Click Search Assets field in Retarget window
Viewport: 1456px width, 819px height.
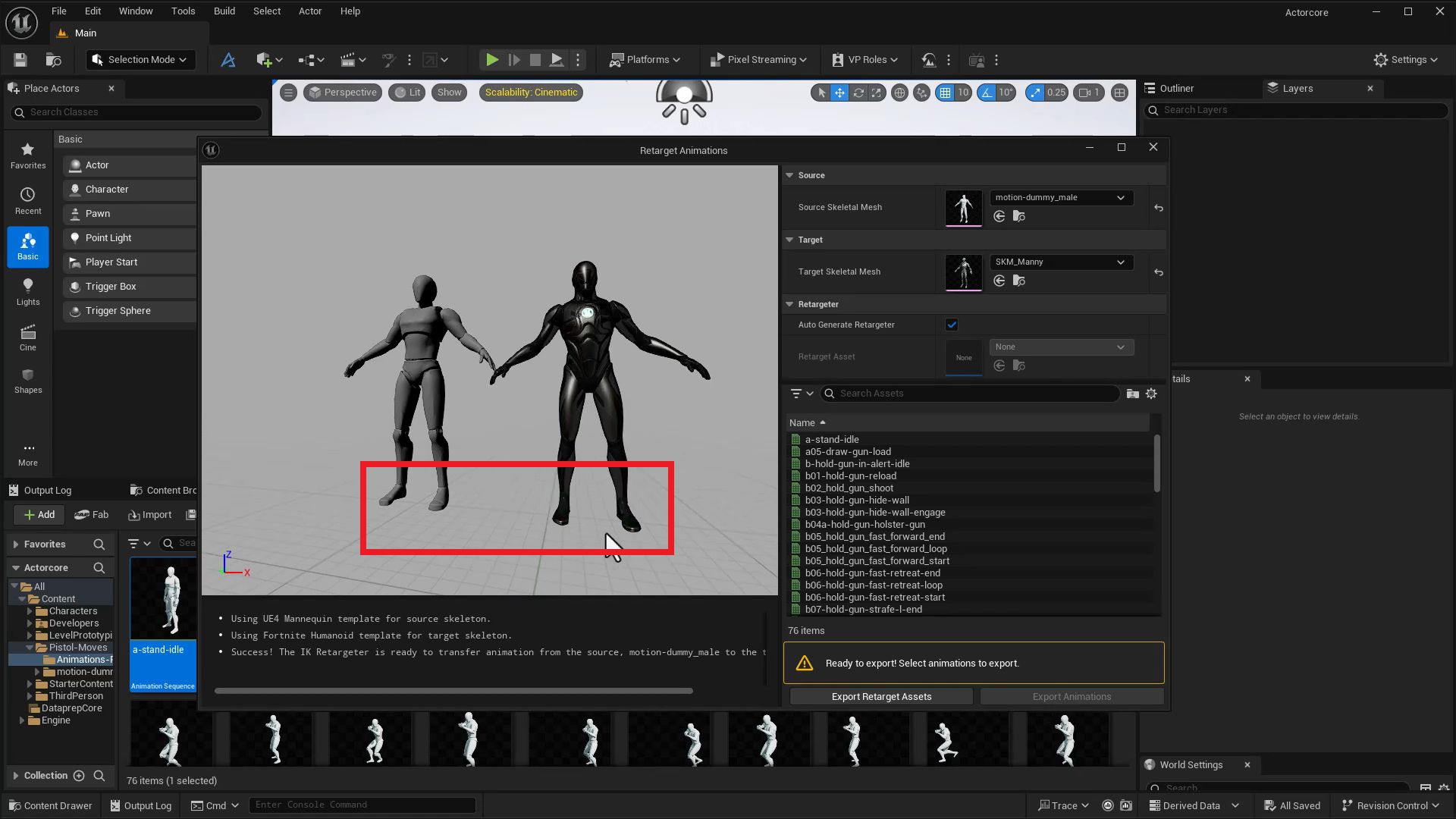[971, 394]
